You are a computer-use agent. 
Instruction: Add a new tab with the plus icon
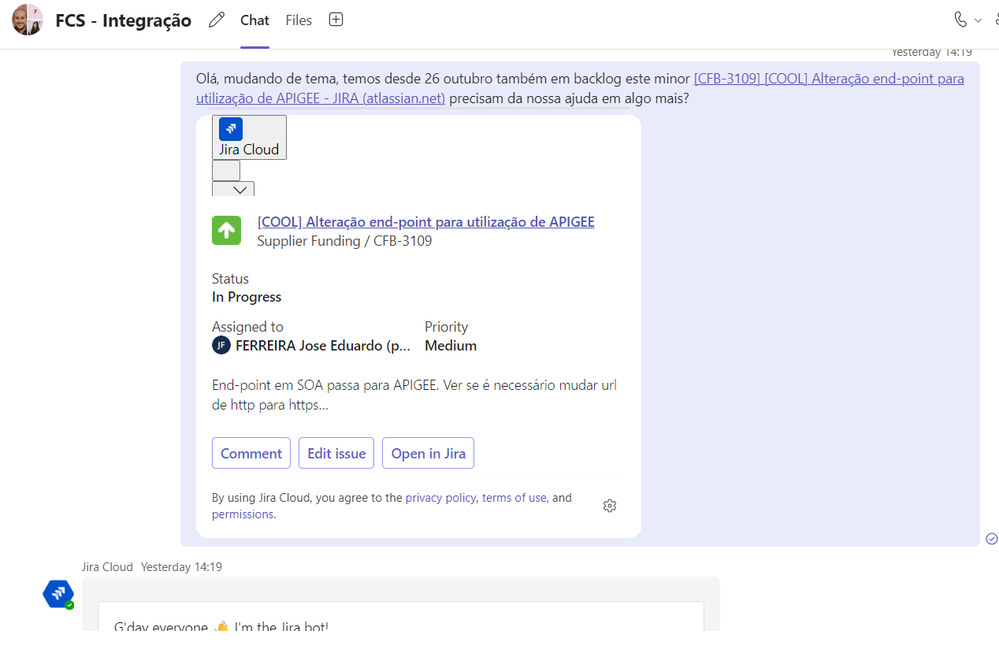click(x=336, y=20)
